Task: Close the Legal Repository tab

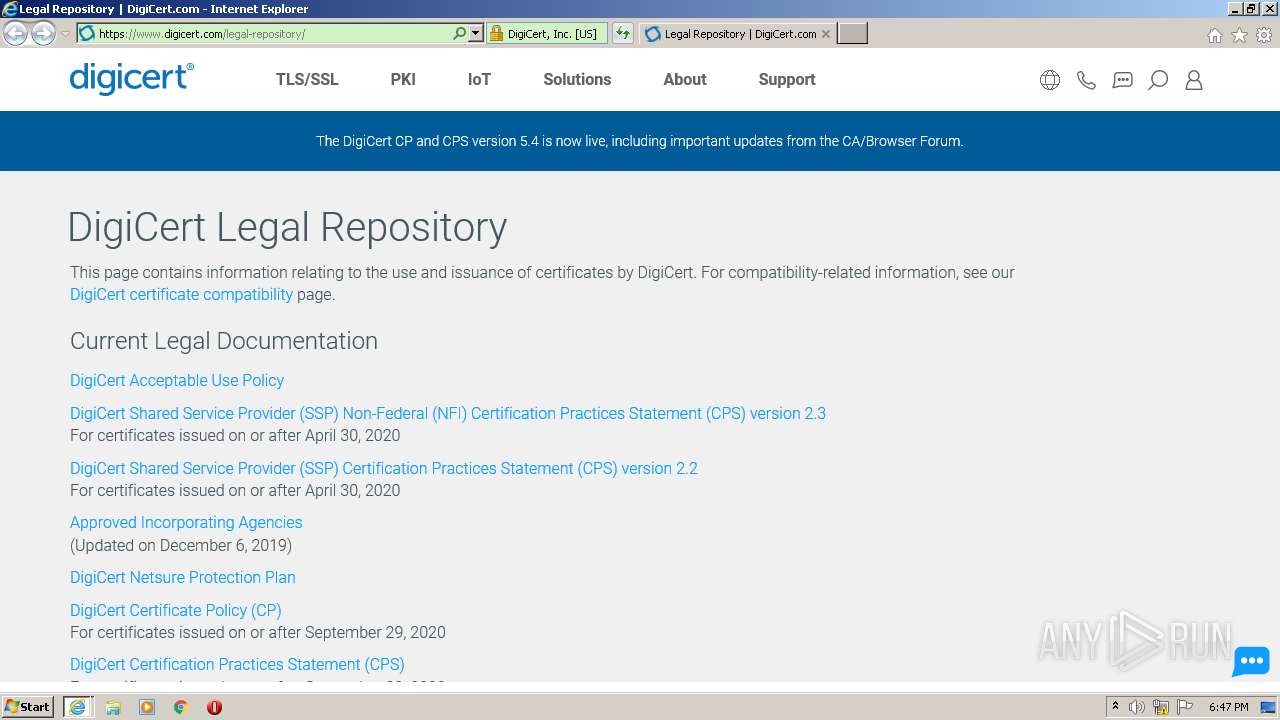Action: click(826, 34)
